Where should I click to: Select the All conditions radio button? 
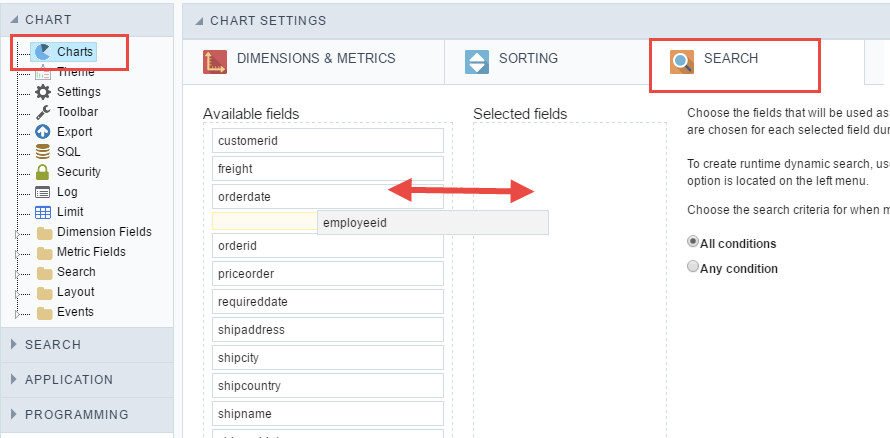[693, 242]
